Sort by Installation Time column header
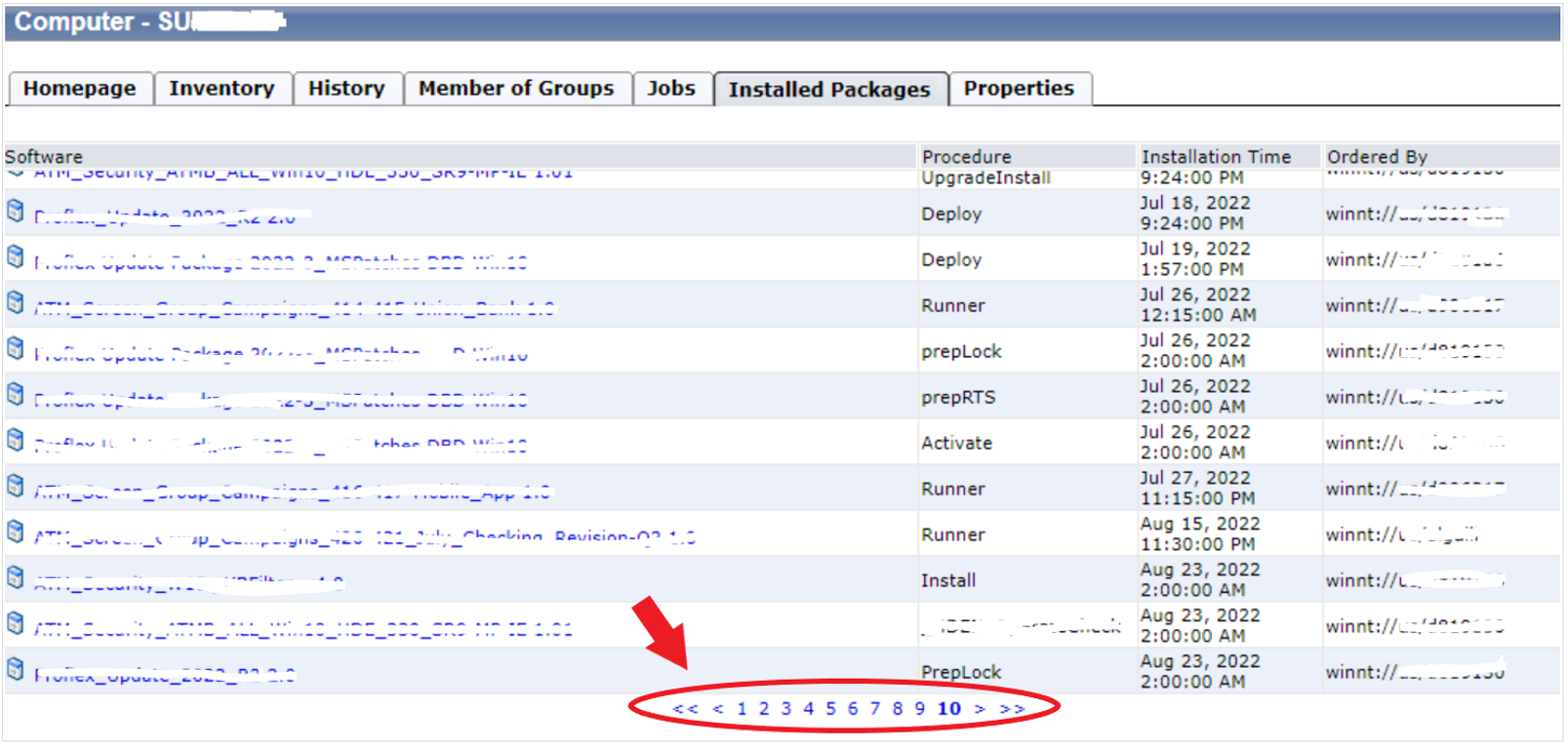 (x=1216, y=157)
